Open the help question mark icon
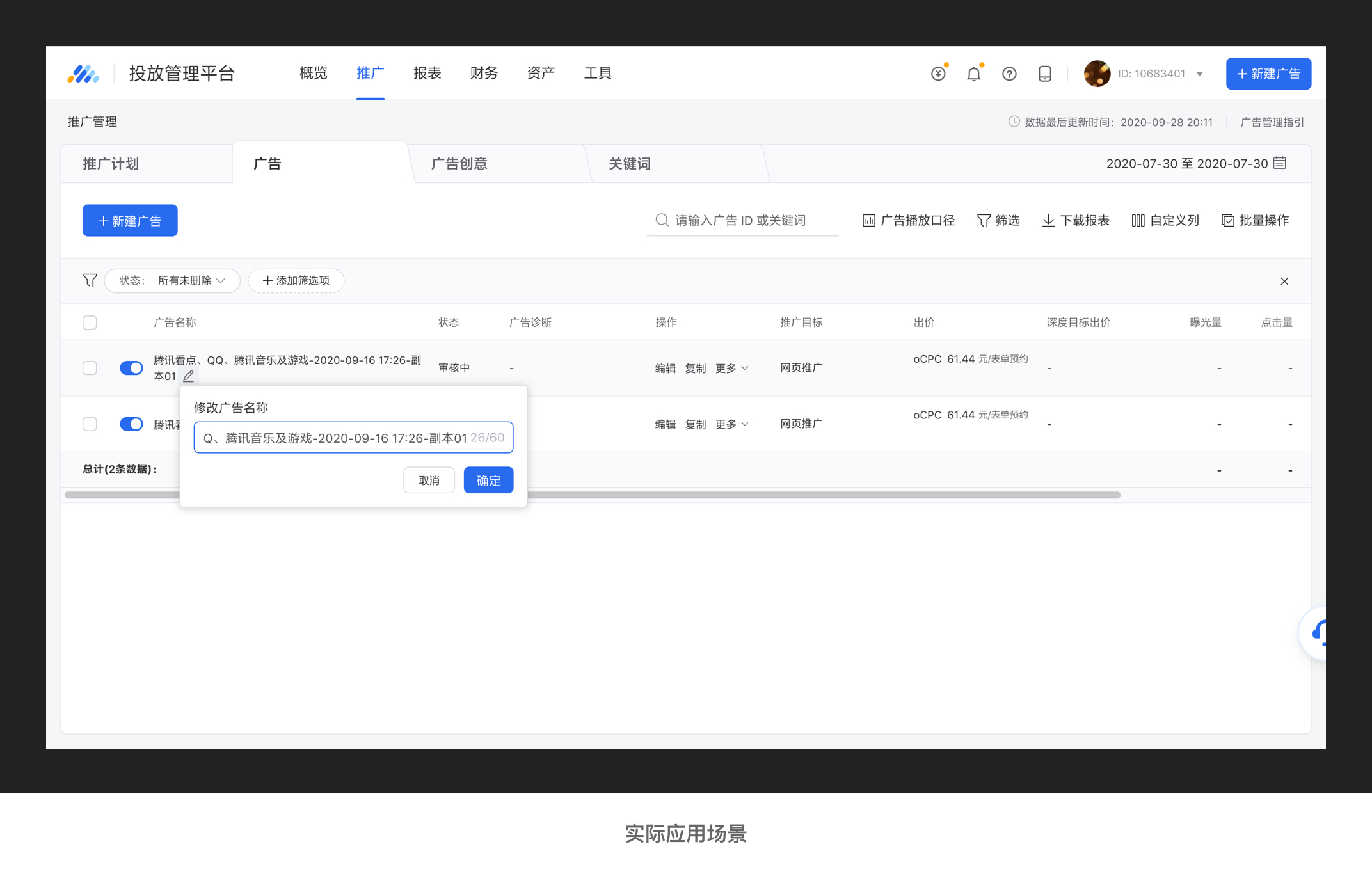Image resolution: width=1372 pixels, height=883 pixels. click(x=1009, y=74)
